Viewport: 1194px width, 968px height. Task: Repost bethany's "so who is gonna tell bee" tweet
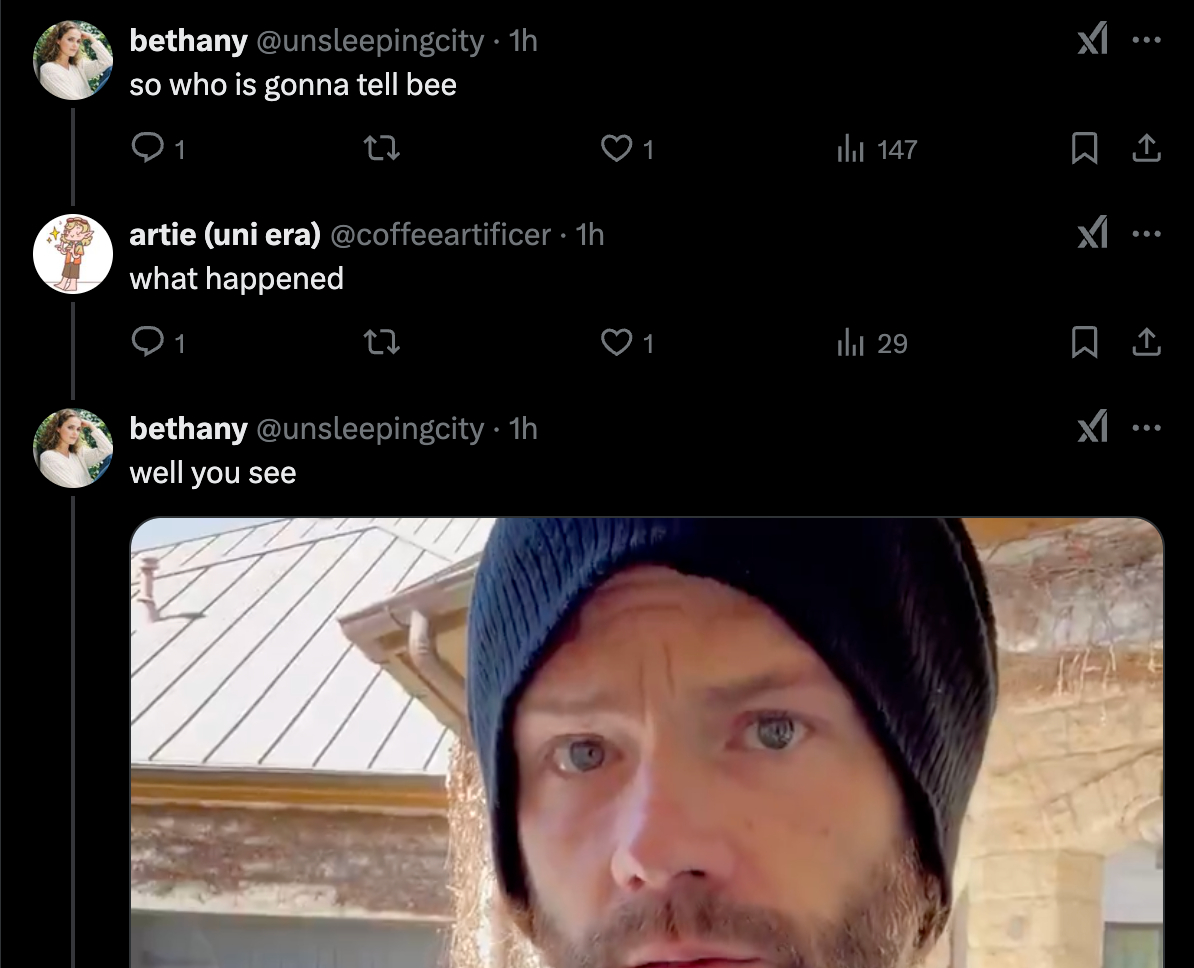point(381,149)
